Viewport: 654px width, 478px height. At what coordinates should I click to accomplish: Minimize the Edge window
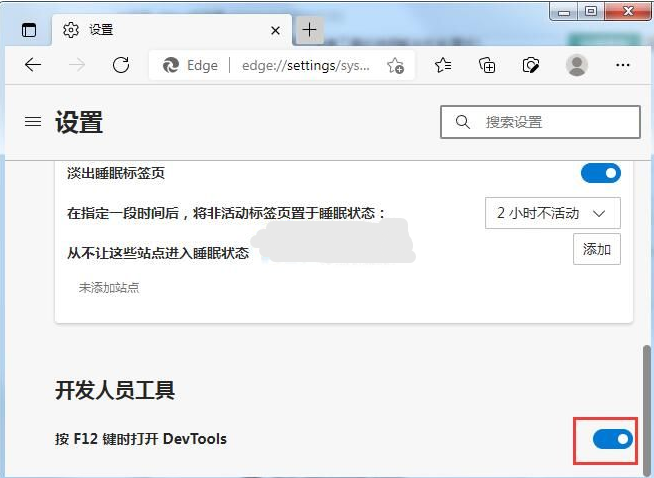[563, 11]
